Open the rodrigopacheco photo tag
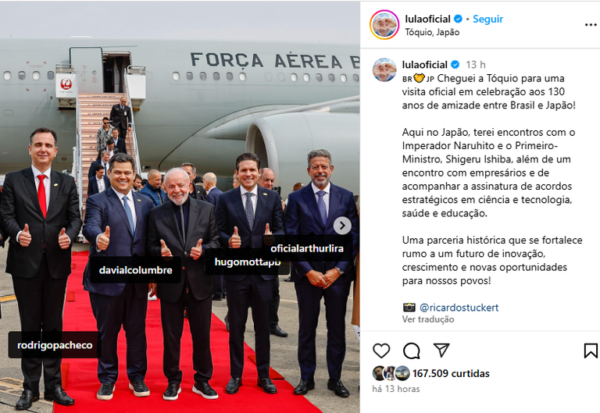 coord(54,345)
